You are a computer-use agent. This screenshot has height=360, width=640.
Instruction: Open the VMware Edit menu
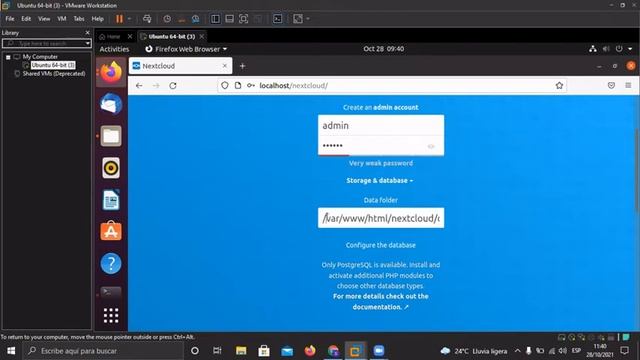pyautogui.click(x=26, y=19)
